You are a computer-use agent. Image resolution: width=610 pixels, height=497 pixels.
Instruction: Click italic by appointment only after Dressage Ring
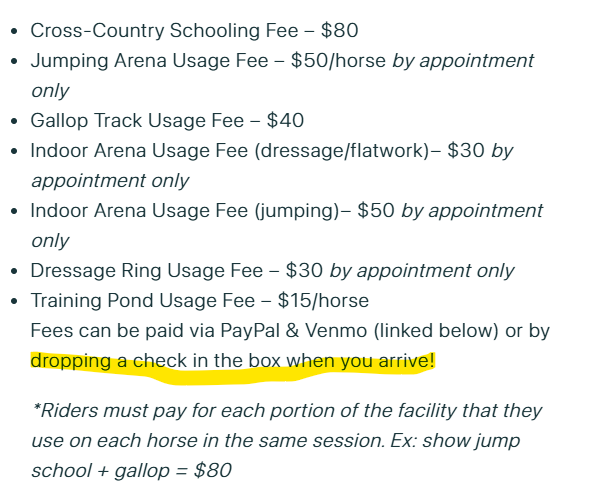[422, 271]
